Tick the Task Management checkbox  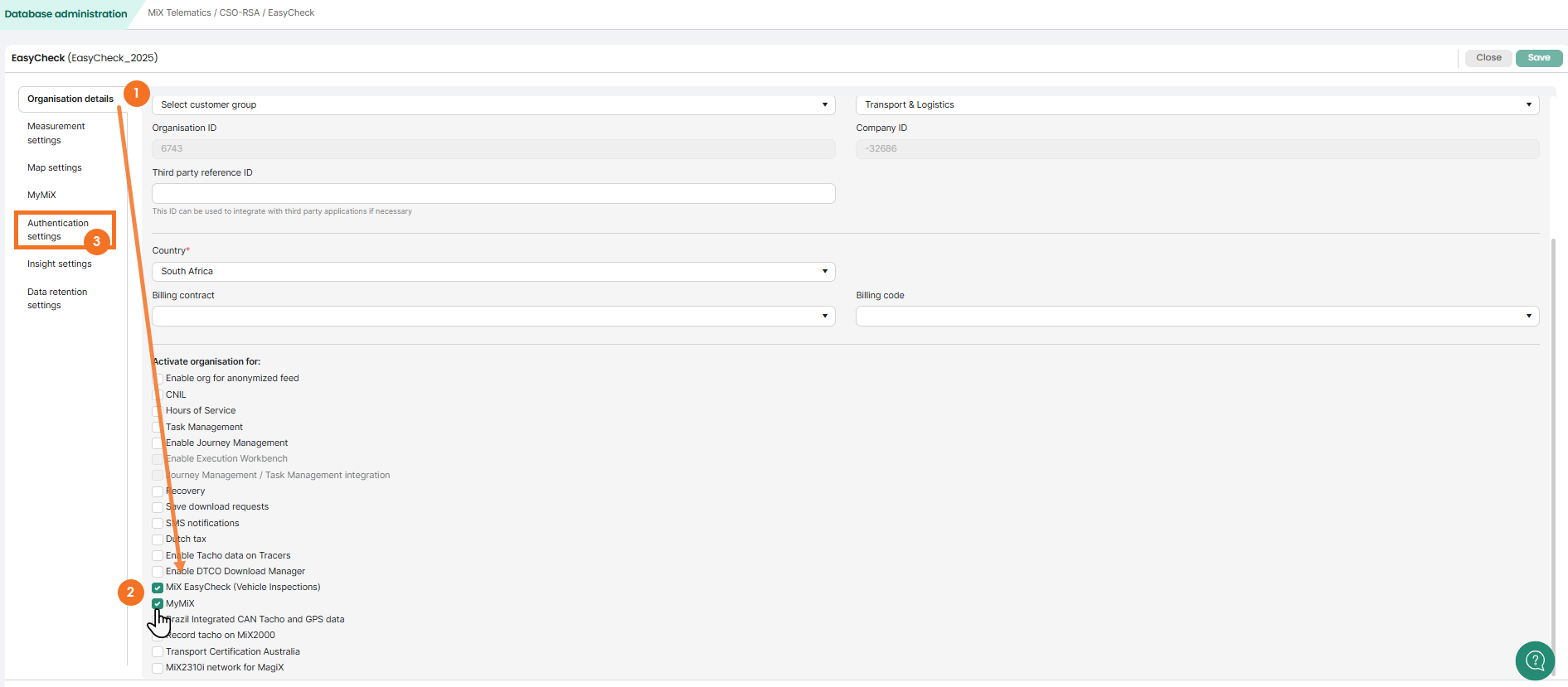158,428
